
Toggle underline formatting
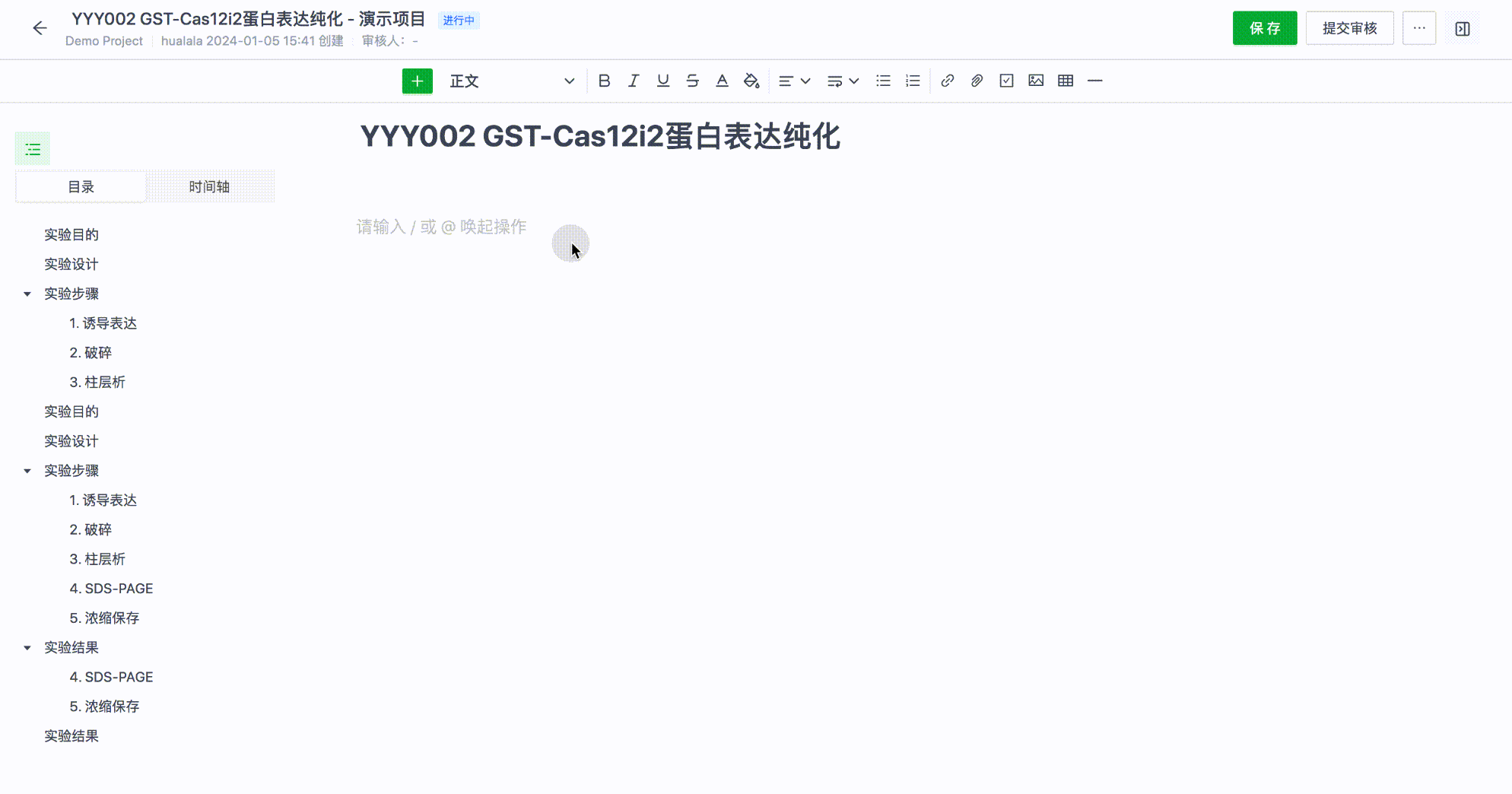tap(662, 81)
